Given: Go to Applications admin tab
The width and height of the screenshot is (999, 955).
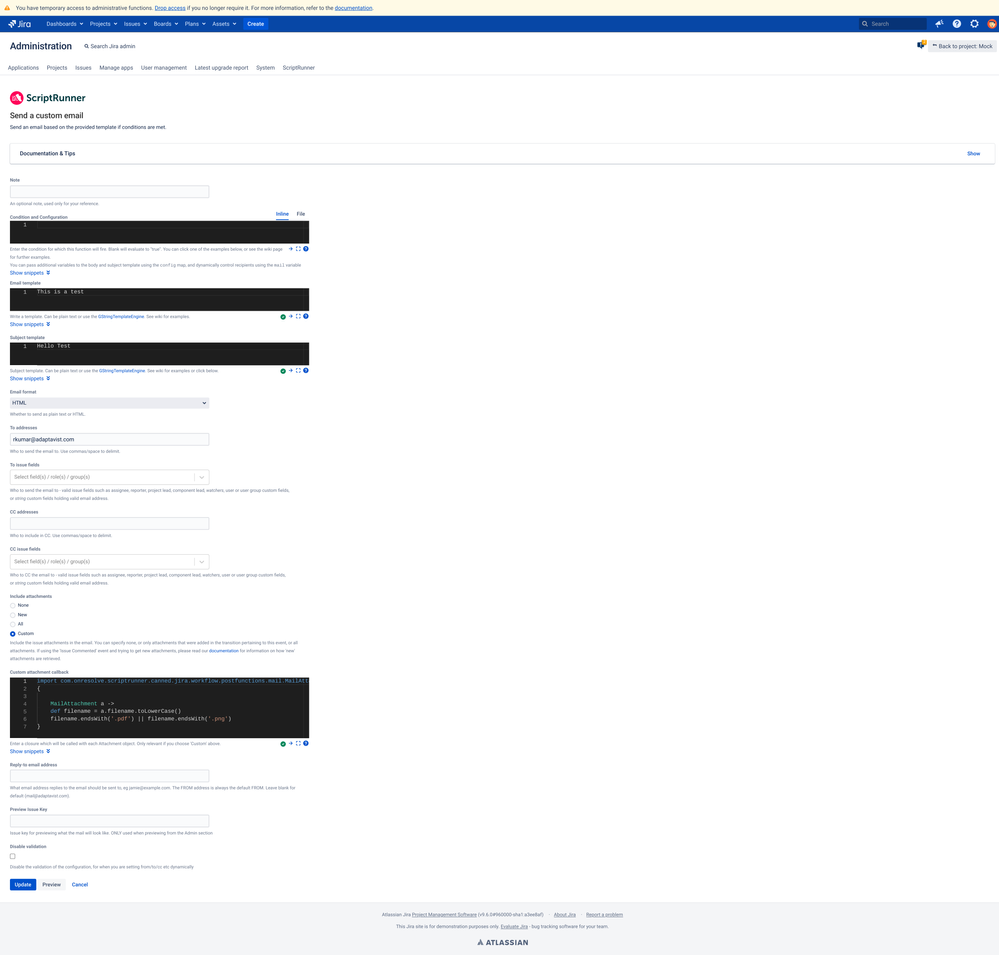Looking at the screenshot, I should [x=24, y=68].
